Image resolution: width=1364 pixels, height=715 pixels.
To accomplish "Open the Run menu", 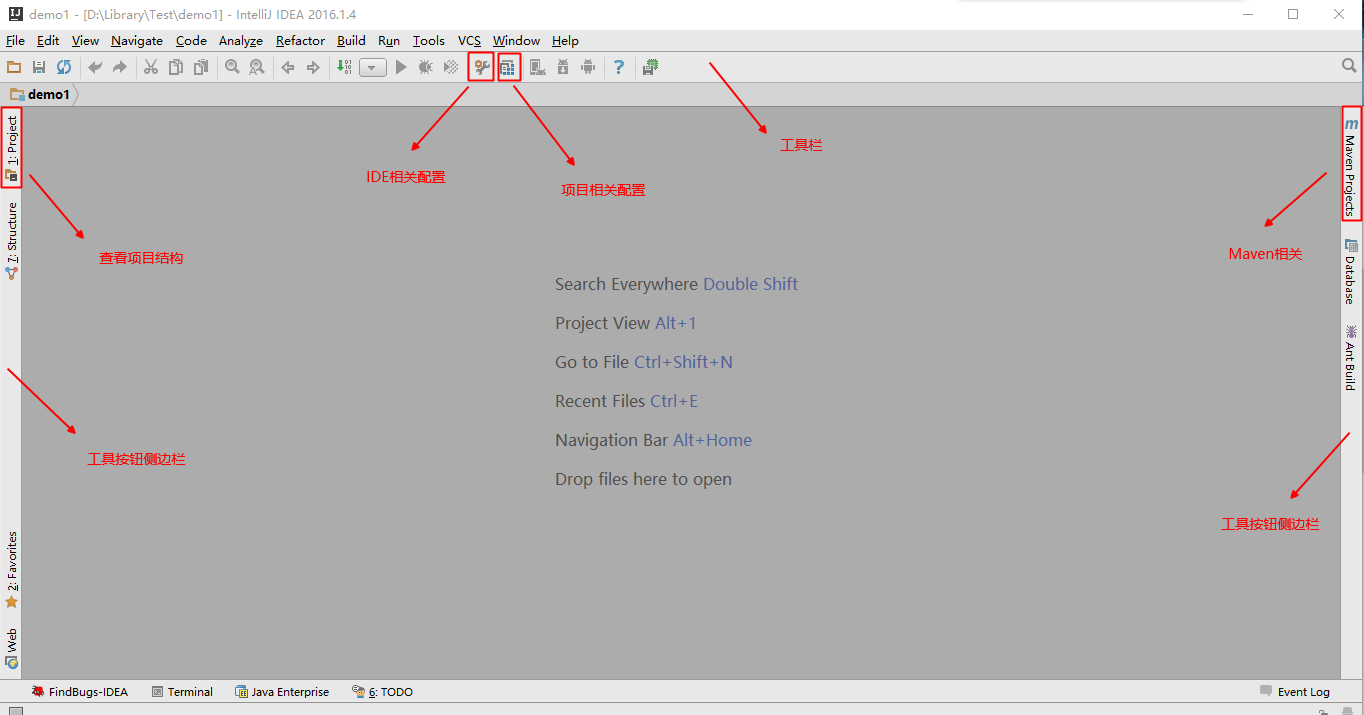I will [x=389, y=41].
